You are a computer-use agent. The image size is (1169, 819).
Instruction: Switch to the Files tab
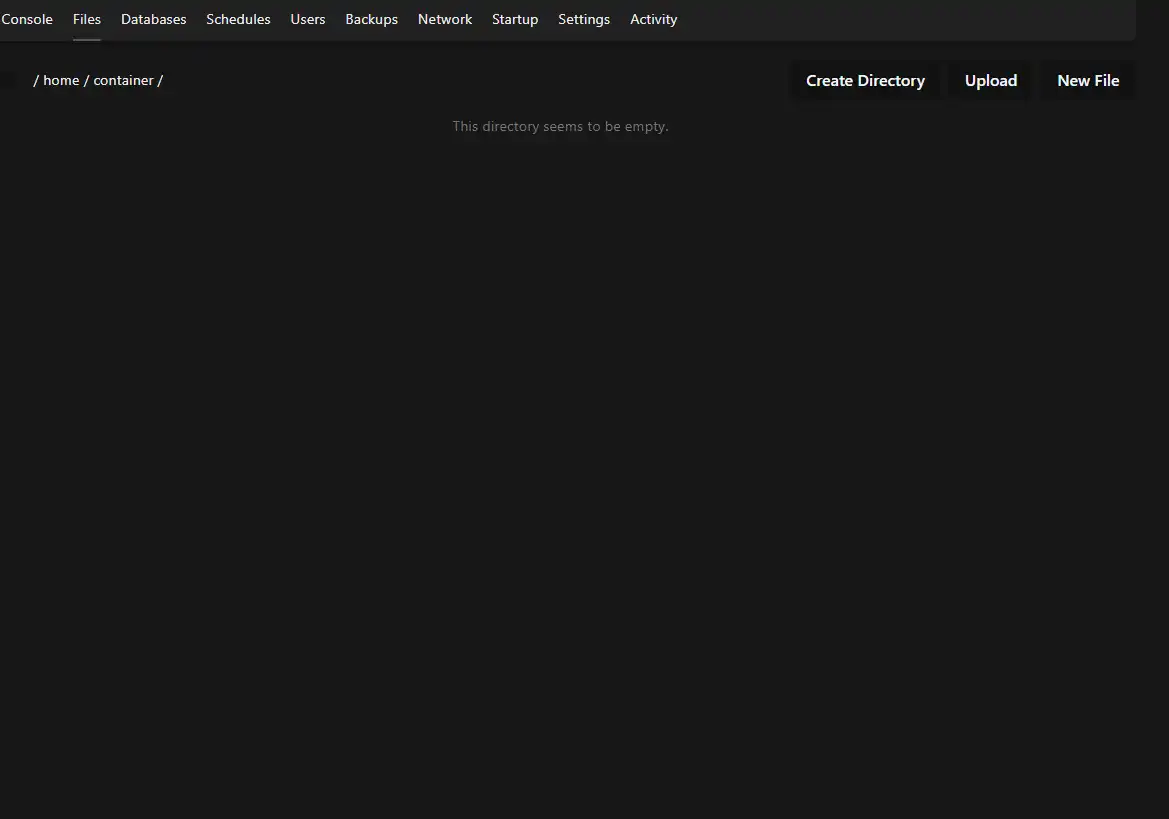coord(87,19)
